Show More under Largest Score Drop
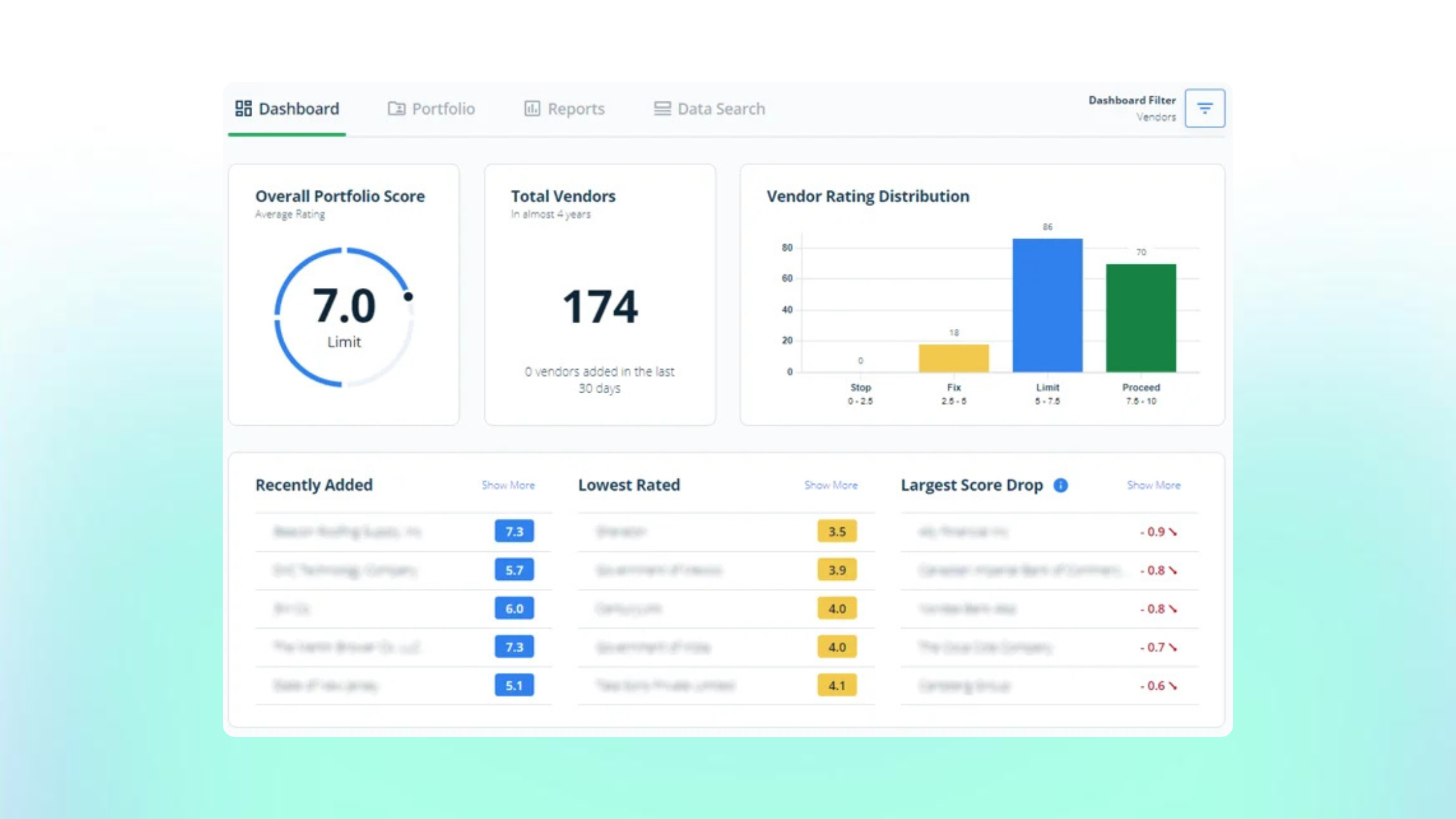Screen dimensions: 1456x819 (1154, 485)
